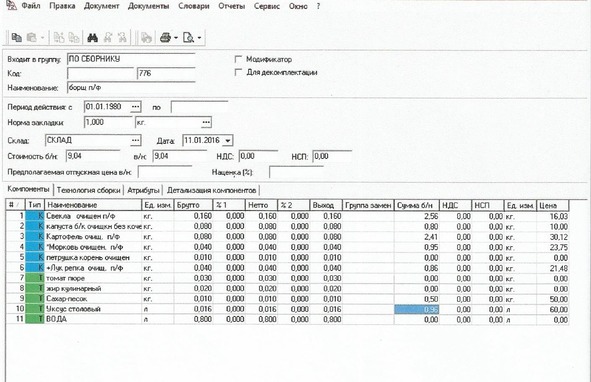Viewport: 591px width, 382px height.
Task: Select row жир кулинарный
Action: 288,288
